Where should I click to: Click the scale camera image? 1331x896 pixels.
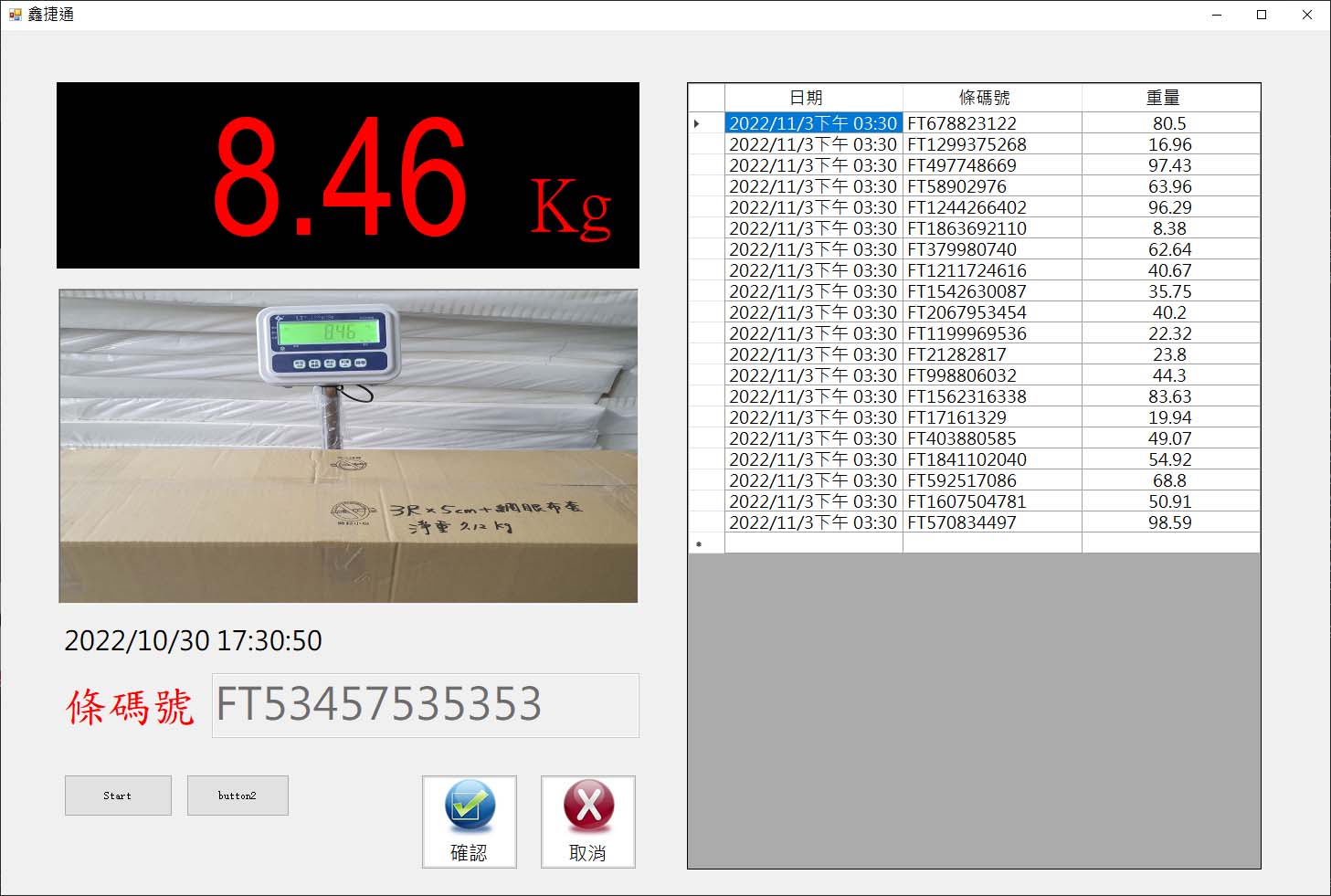click(348, 446)
